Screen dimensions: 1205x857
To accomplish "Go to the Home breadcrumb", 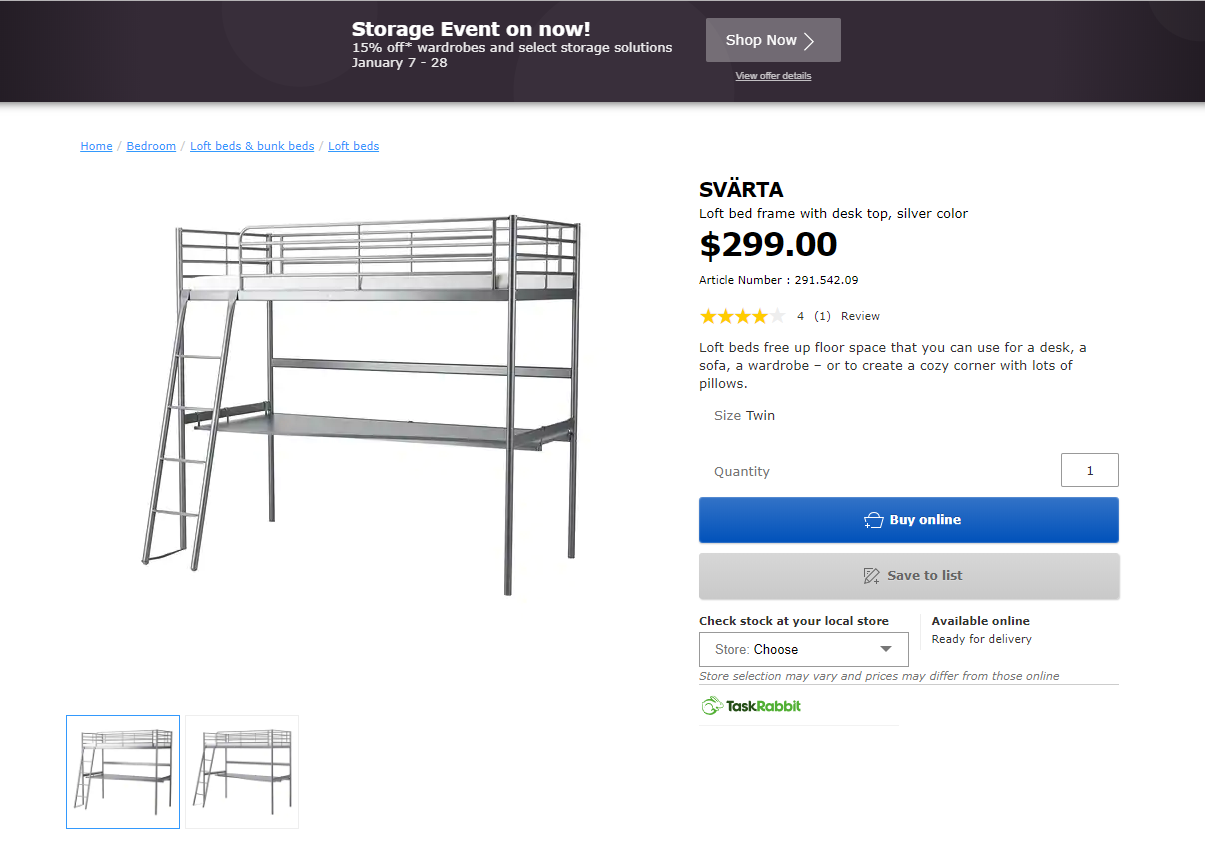I will point(96,146).
